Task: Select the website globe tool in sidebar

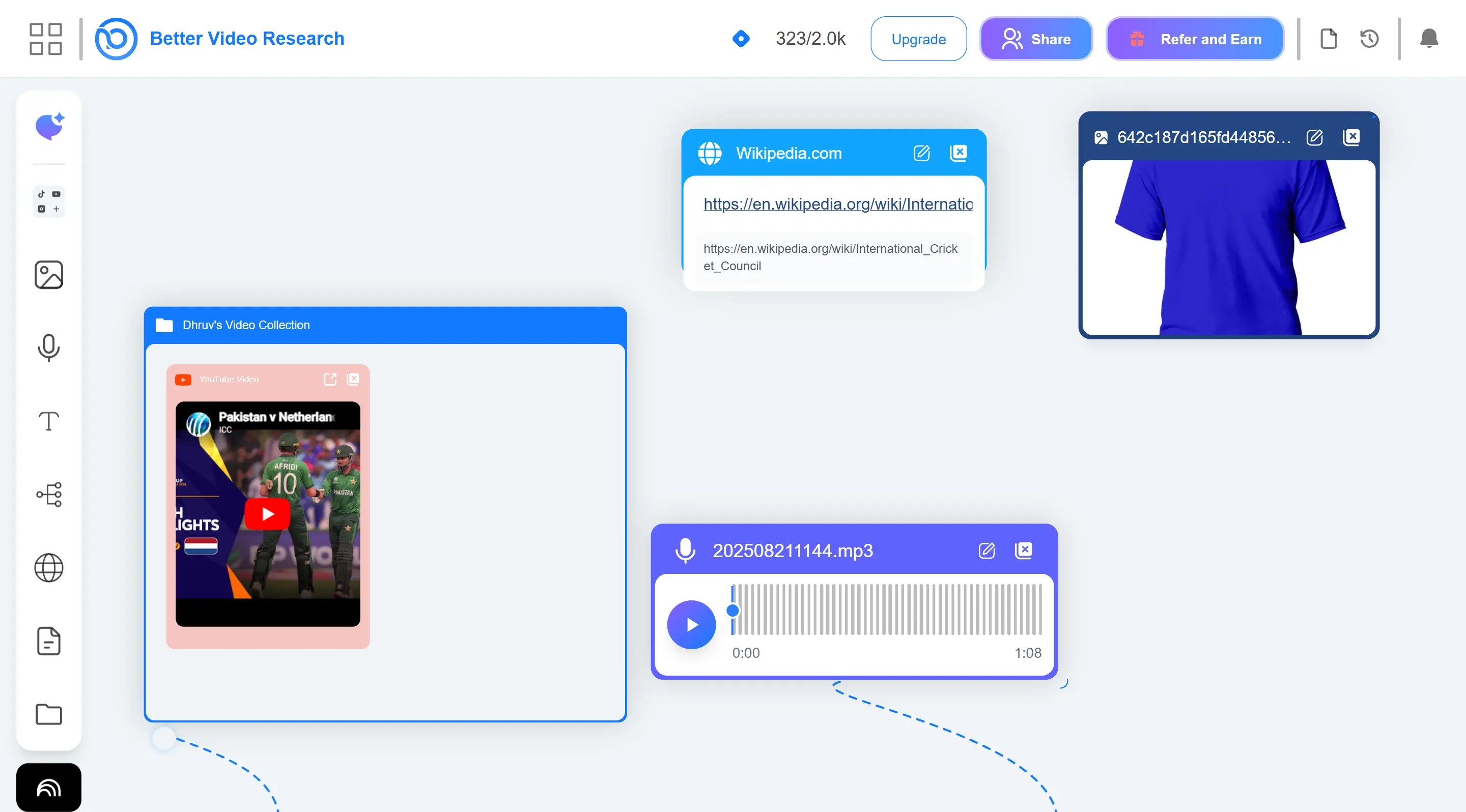Action: coord(49,567)
